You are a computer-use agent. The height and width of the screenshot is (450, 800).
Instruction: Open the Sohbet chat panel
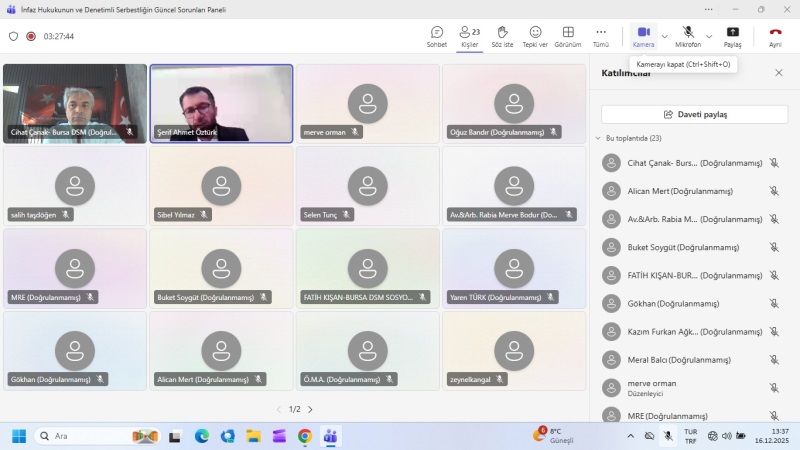click(x=437, y=36)
